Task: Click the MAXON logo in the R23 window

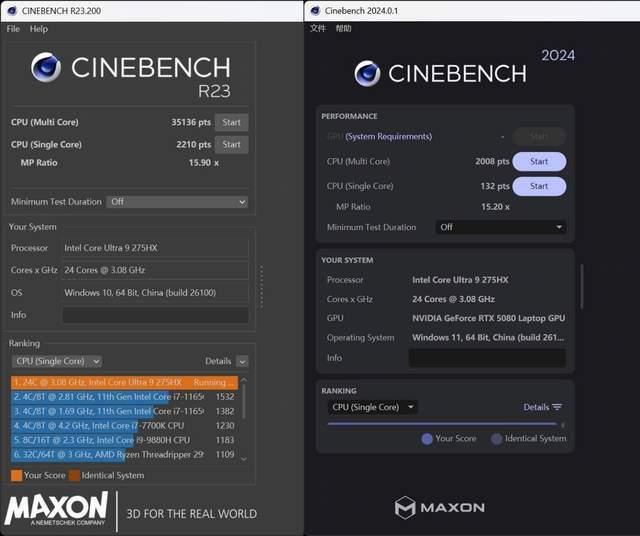Action: coord(57,509)
